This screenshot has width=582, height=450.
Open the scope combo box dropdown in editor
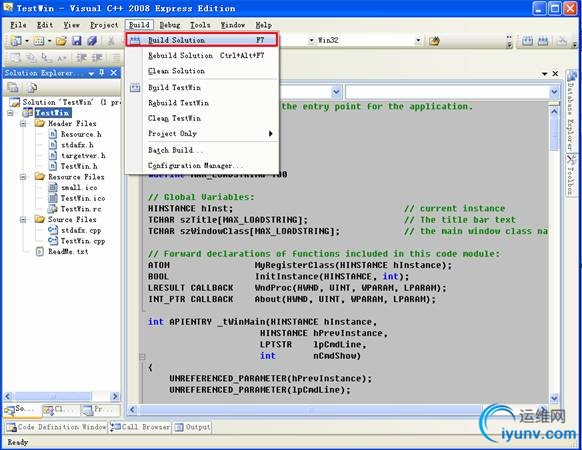[336, 91]
